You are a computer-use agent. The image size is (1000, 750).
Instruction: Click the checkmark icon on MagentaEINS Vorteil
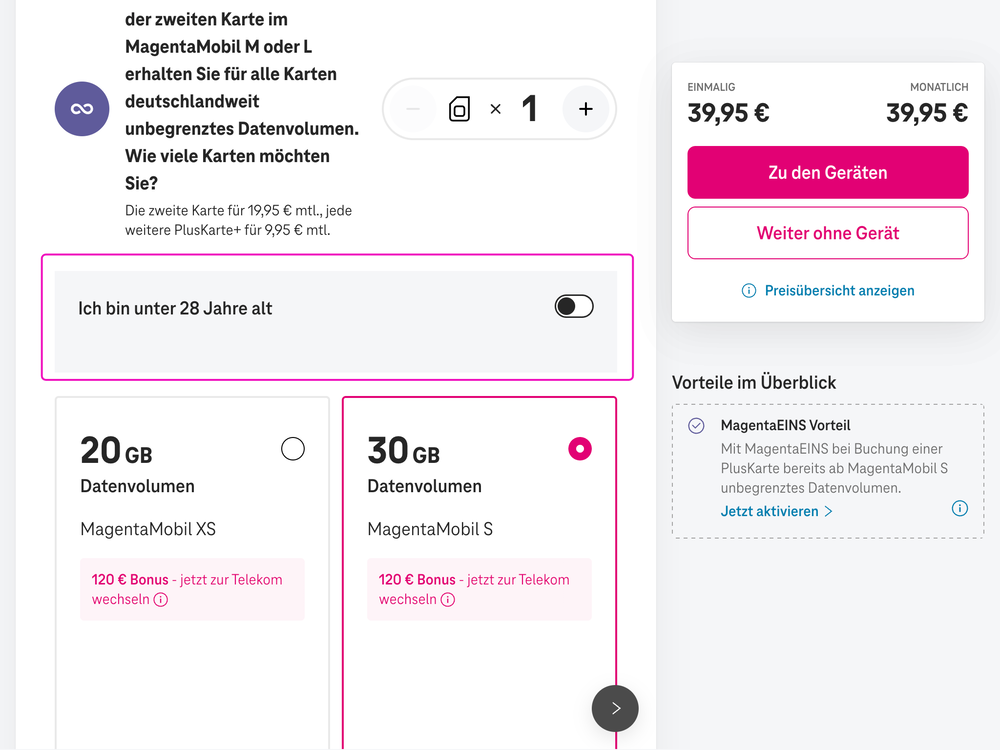click(x=695, y=426)
